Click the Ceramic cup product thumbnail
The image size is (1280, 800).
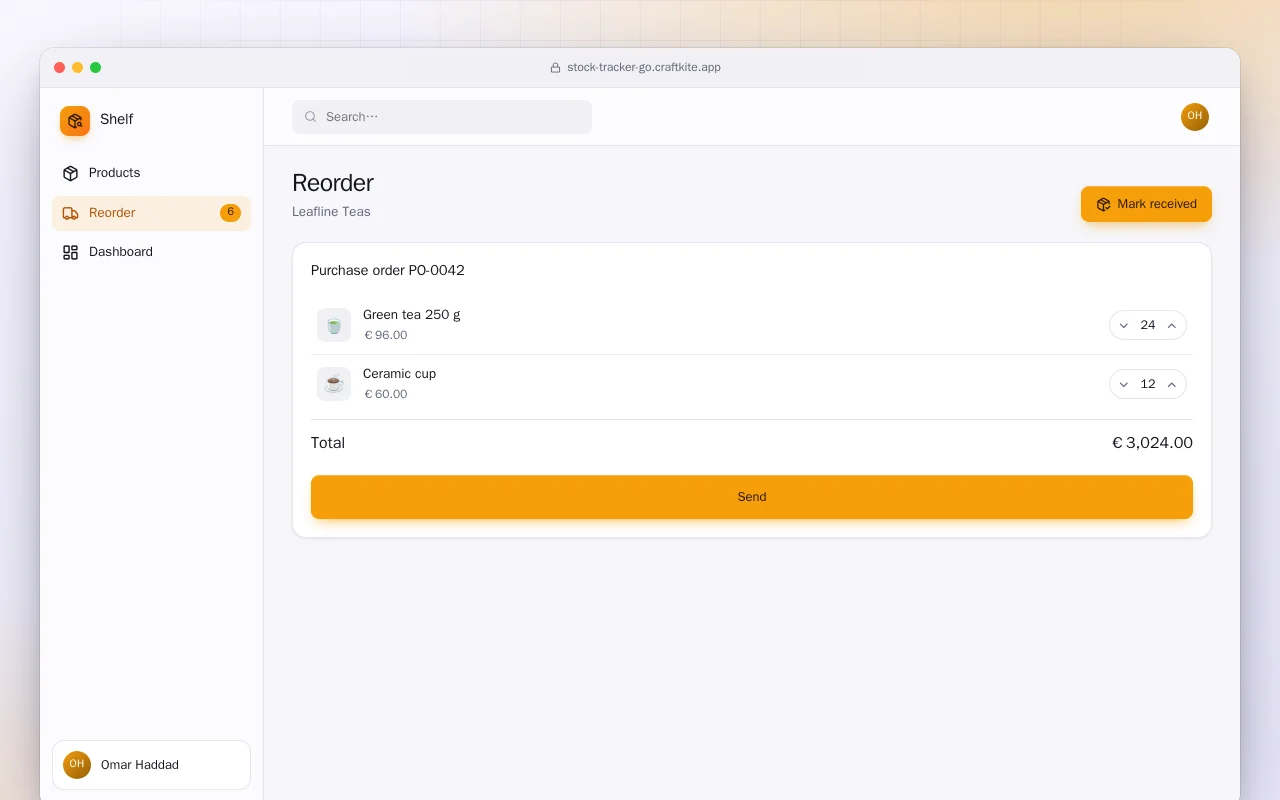tap(334, 384)
